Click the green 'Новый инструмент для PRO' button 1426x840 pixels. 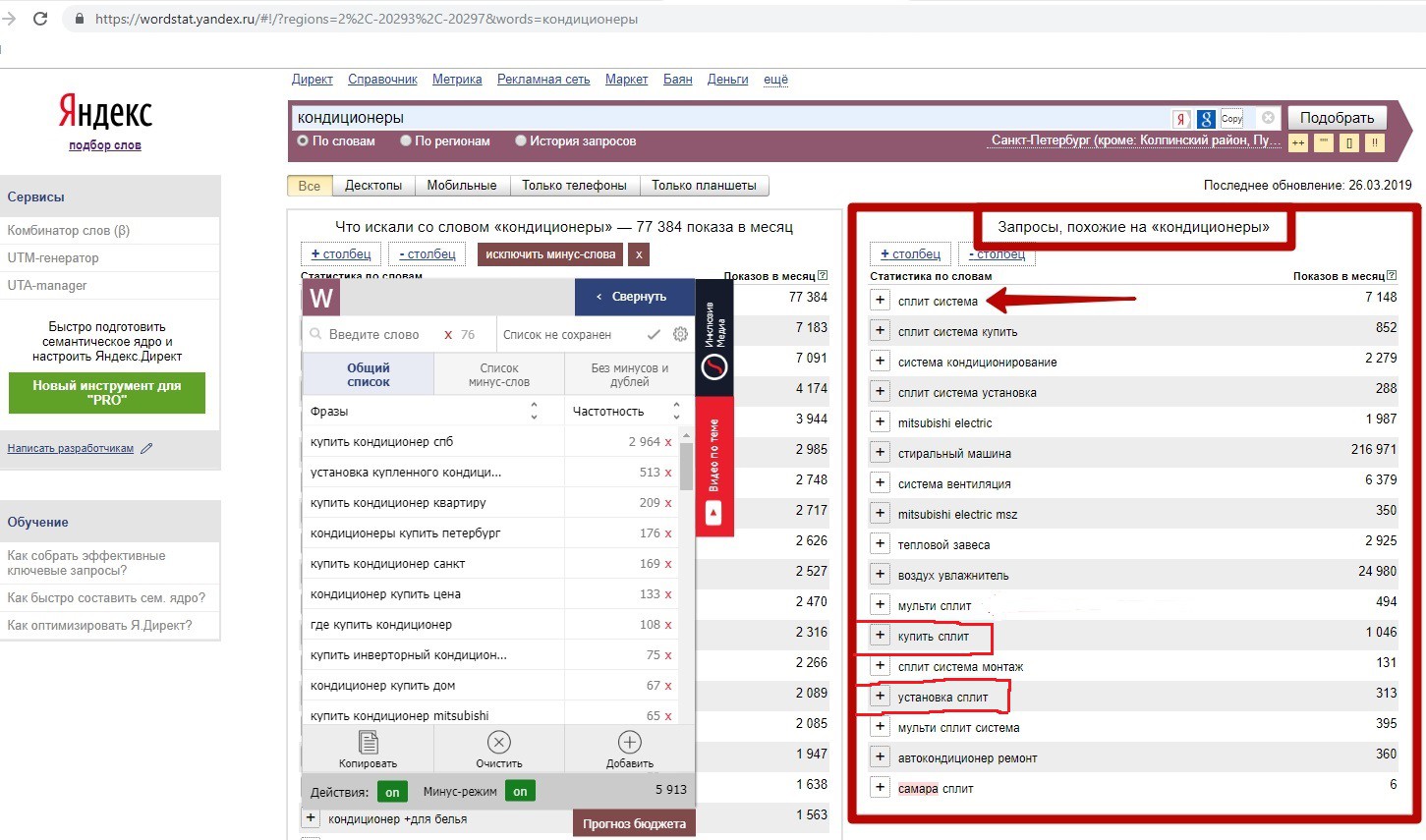[107, 392]
